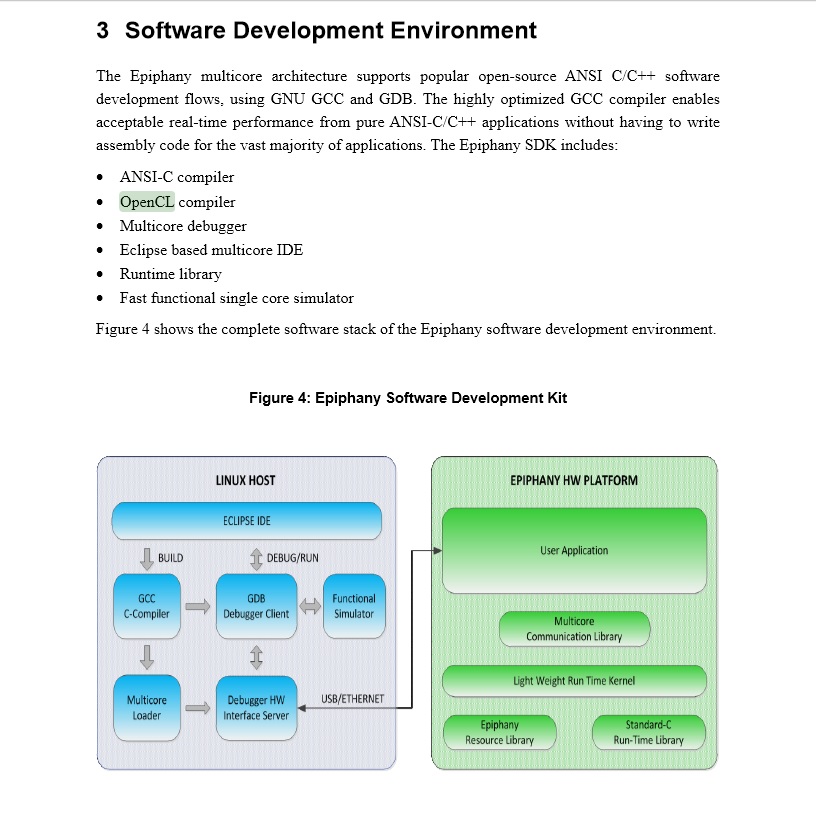Image resolution: width=816 pixels, height=840 pixels.
Task: Click the 'Debugger HW Interface Server' block
Action: [x=256, y=708]
